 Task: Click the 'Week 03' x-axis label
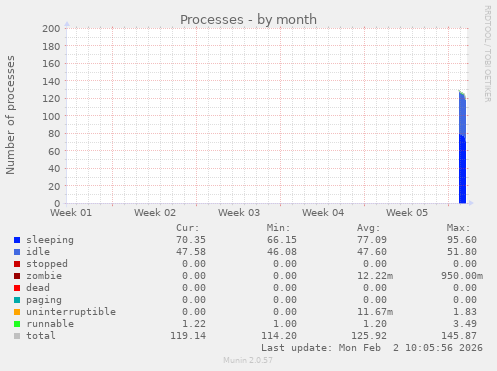[239, 213]
